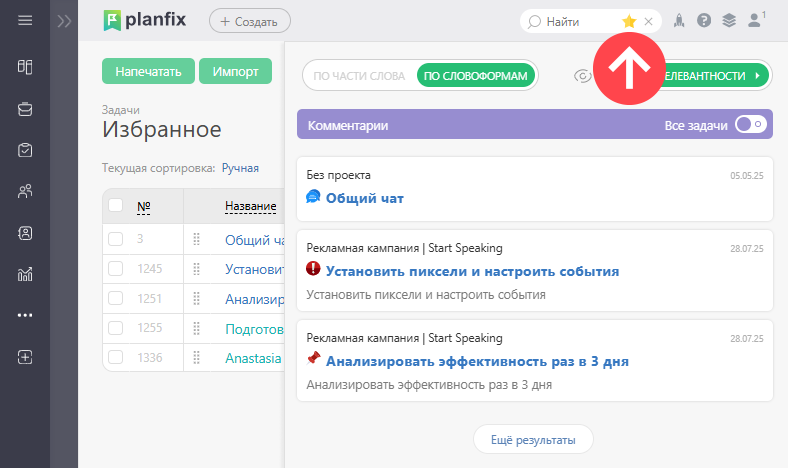This screenshot has width=788, height=468.
Task: Show more sections via three-dots icon
Action: pos(25,315)
